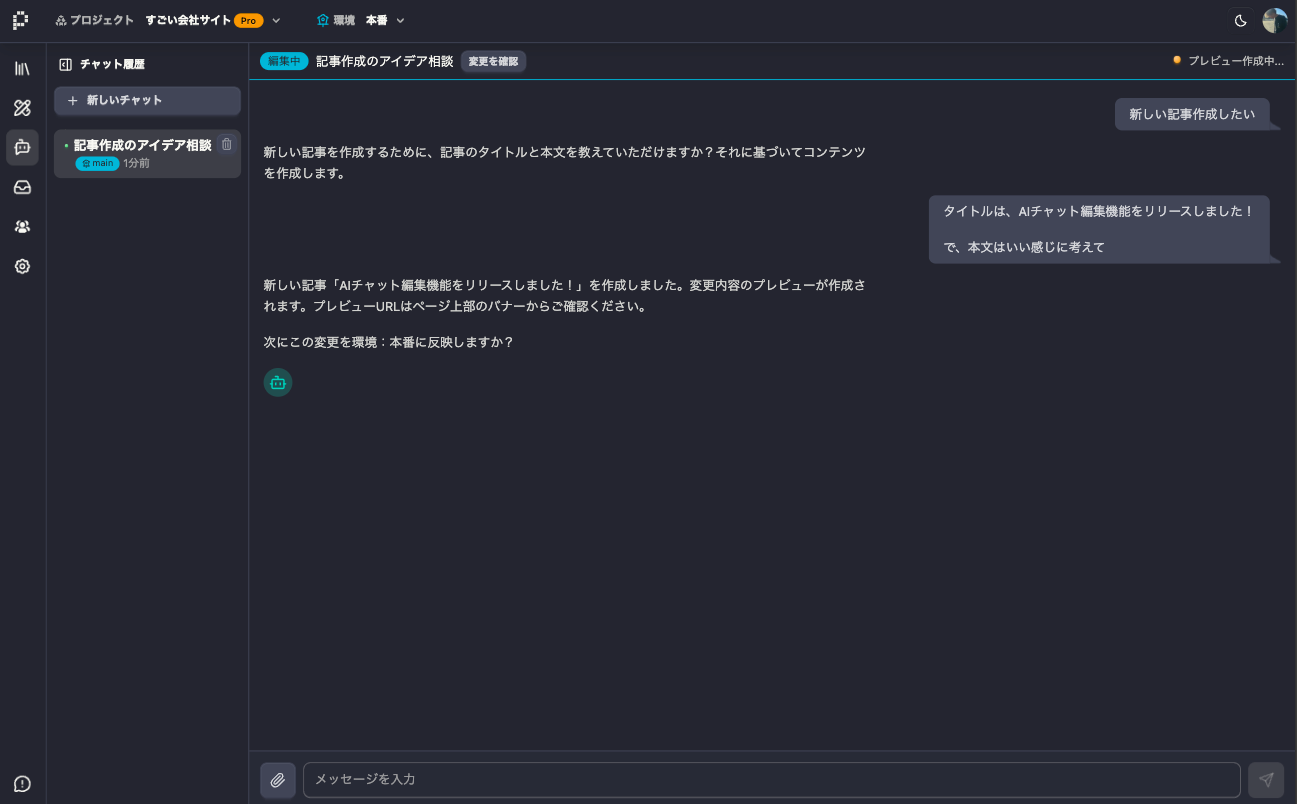This screenshot has height=804, width=1297.
Task: Click the タイトルは、AIチャット編集機能 message bubble
Action: 1099,229
